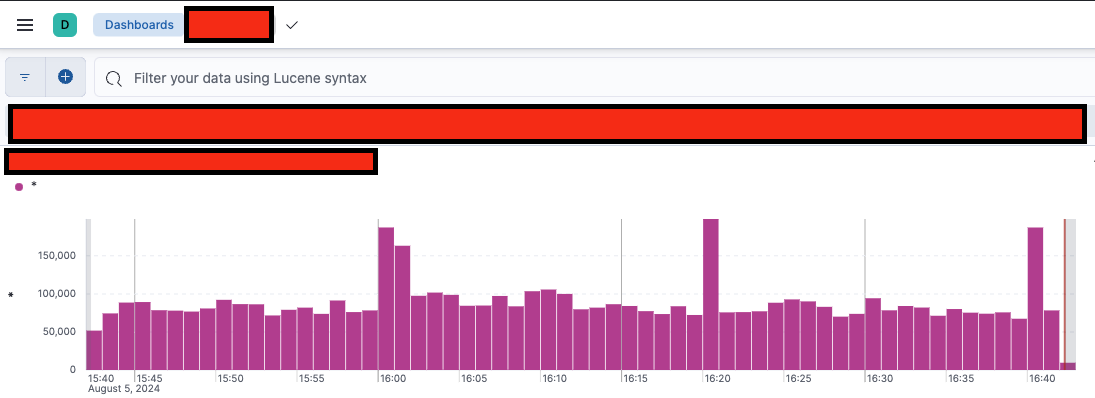Open the saved filter options menu
The image size is (1095, 398).
(x=25, y=77)
